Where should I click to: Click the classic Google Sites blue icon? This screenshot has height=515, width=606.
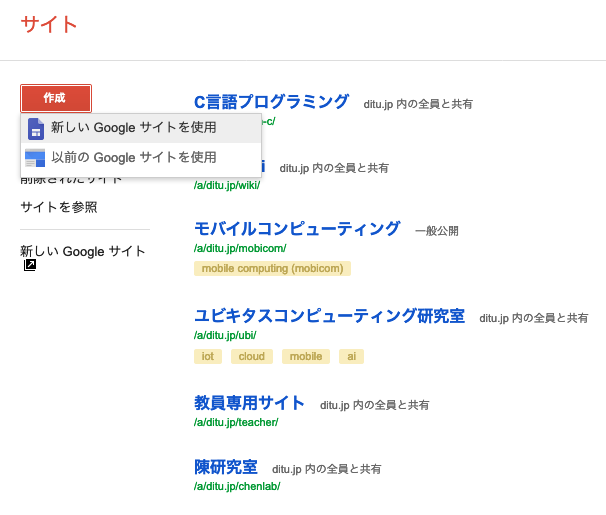(35, 158)
